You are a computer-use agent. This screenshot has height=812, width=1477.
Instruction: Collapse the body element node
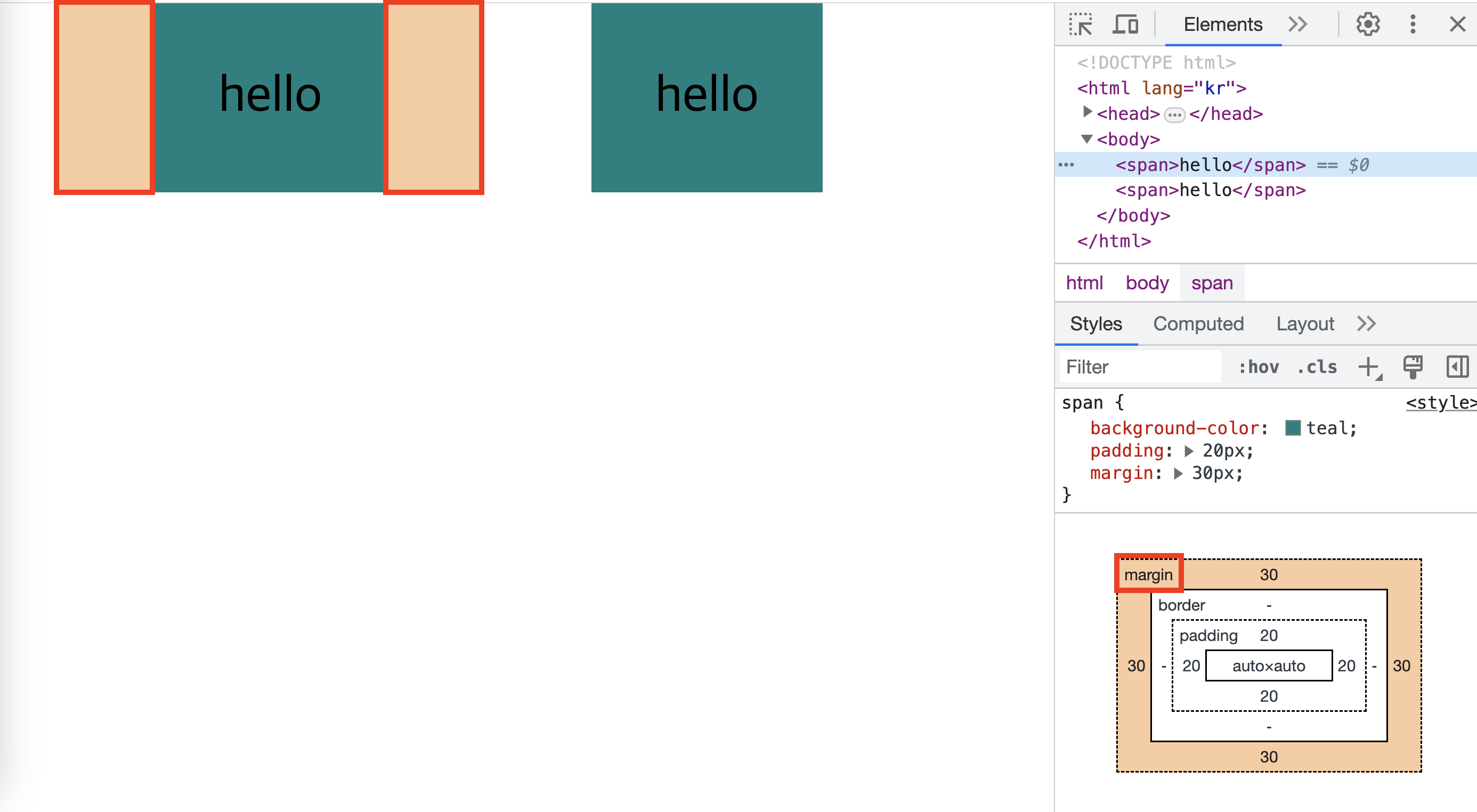point(1086,139)
